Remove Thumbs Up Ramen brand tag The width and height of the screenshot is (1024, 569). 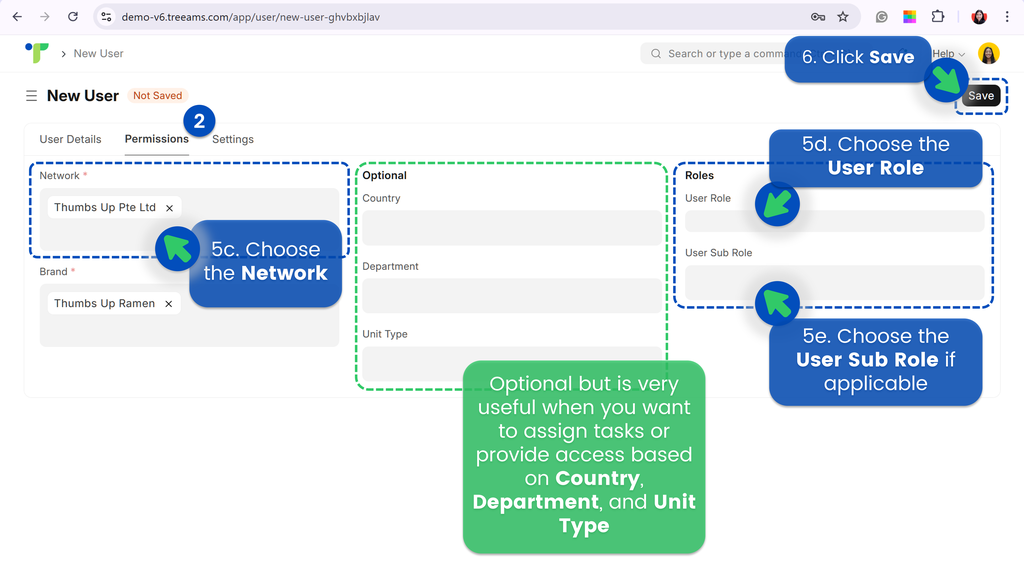pos(168,304)
